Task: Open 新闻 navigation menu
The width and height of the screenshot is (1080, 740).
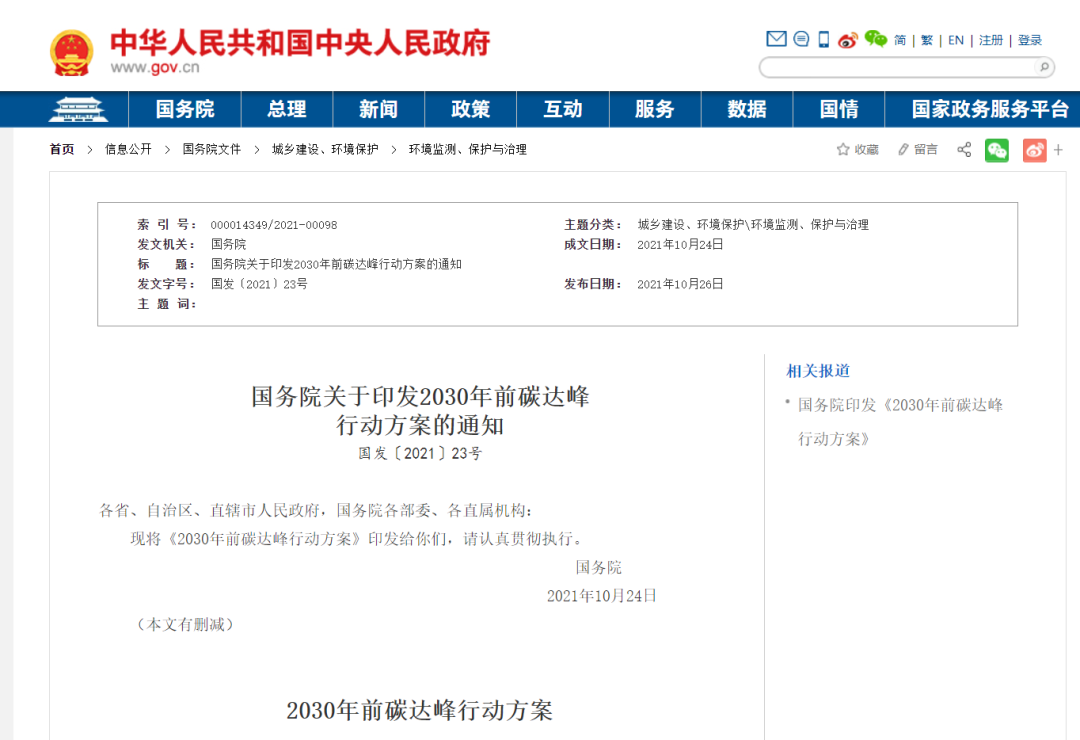Action: coord(378,109)
